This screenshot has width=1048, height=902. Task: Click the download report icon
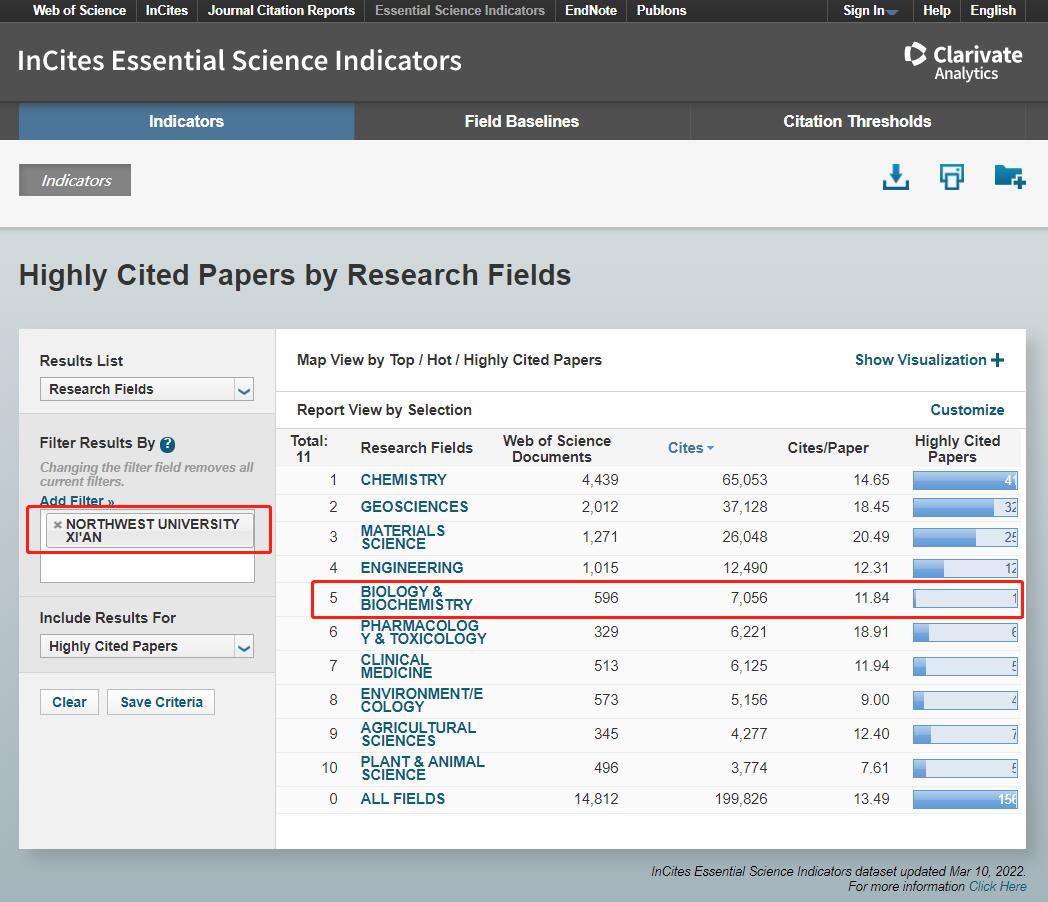pos(896,178)
